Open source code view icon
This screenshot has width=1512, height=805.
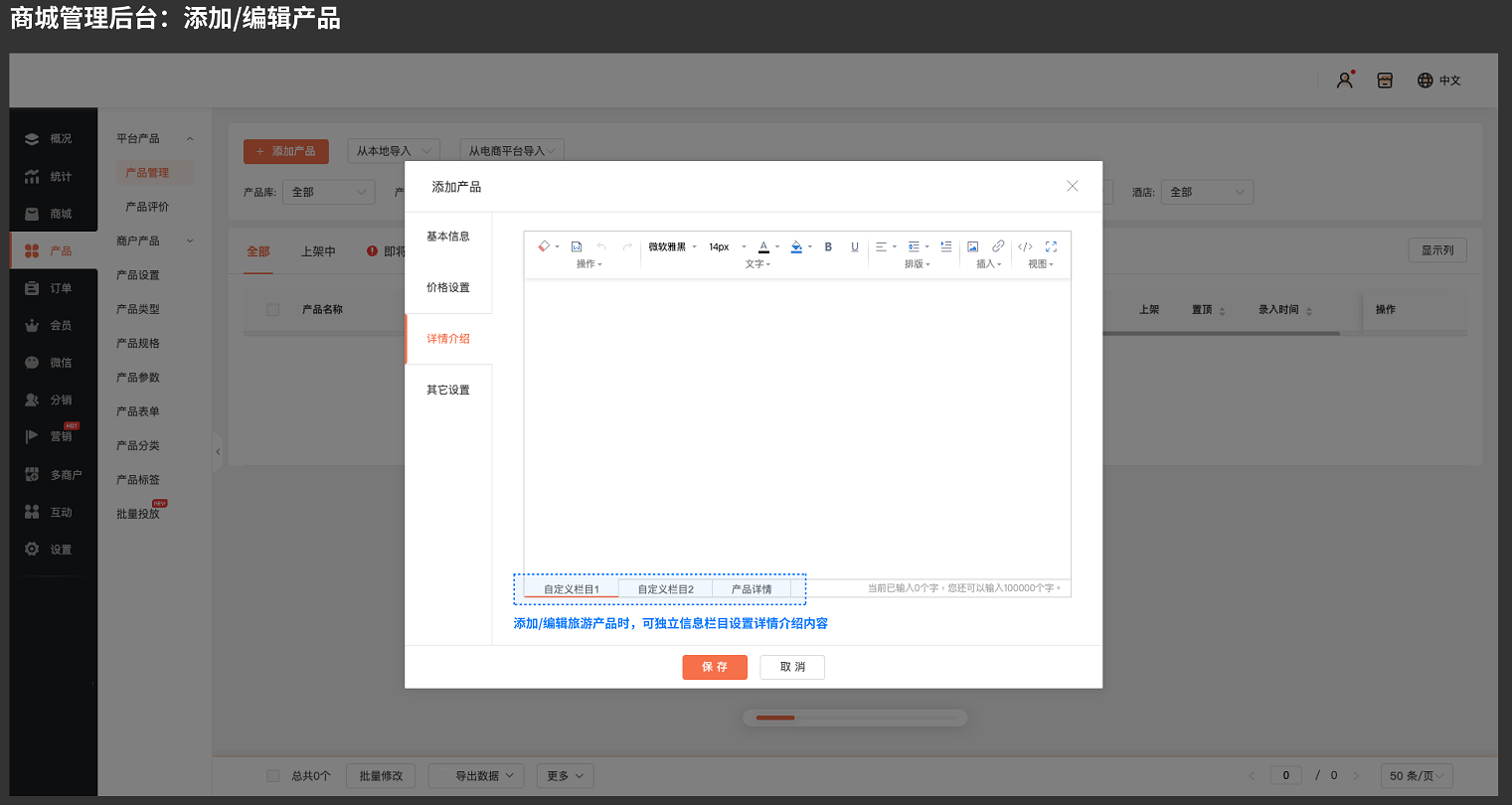[1025, 246]
